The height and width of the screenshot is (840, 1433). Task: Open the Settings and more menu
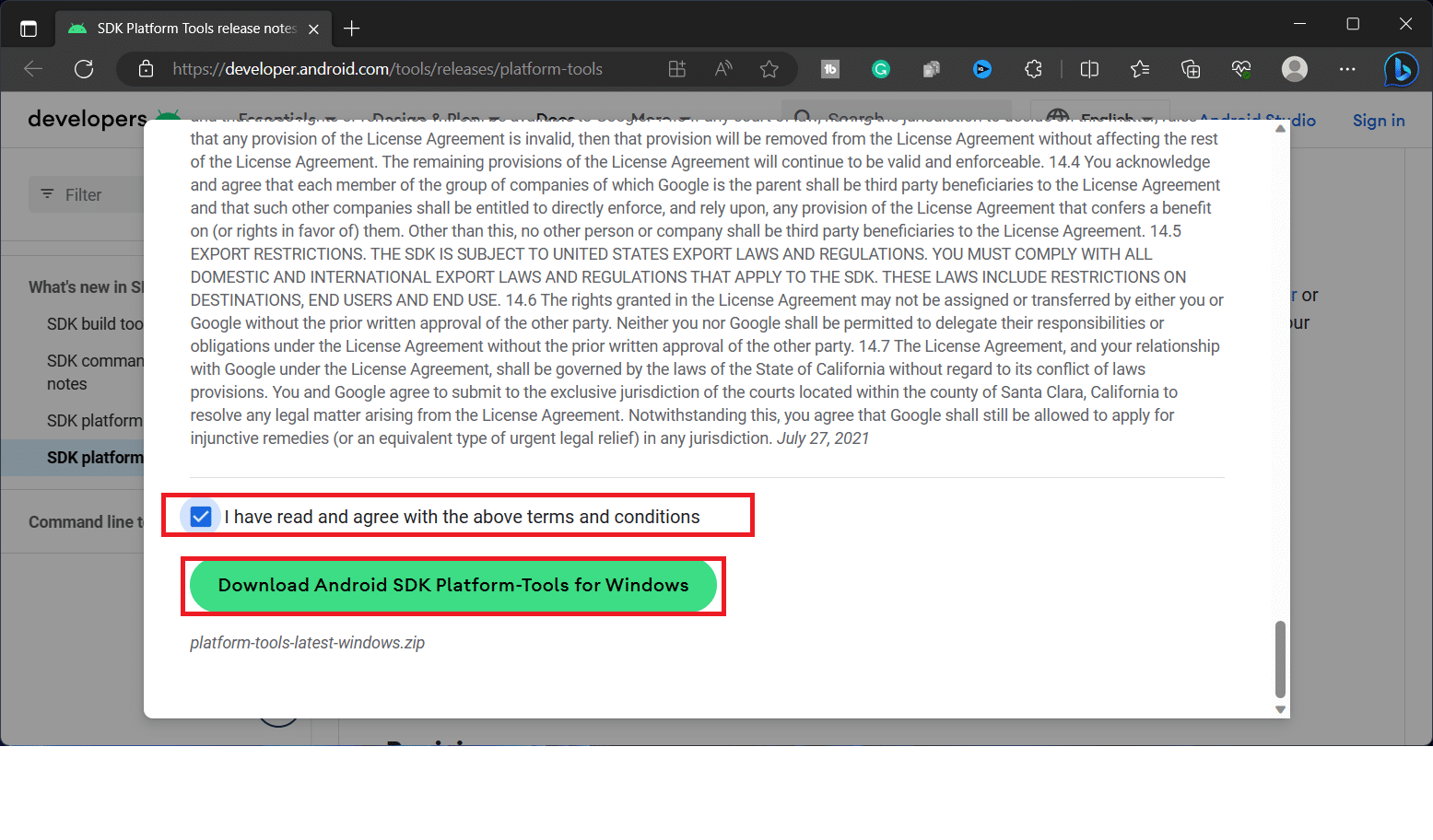click(1347, 69)
